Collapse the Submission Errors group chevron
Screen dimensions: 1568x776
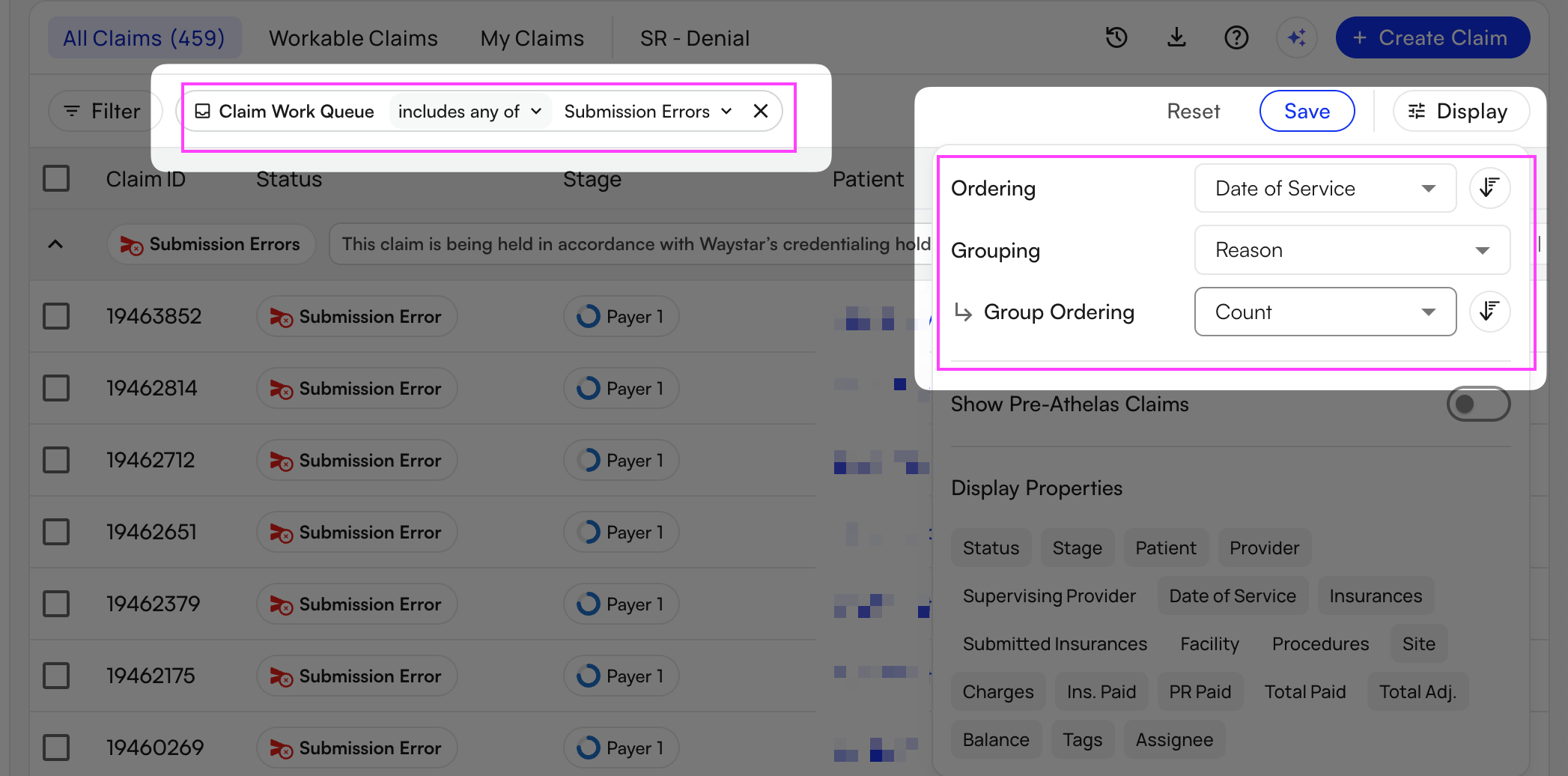point(55,244)
